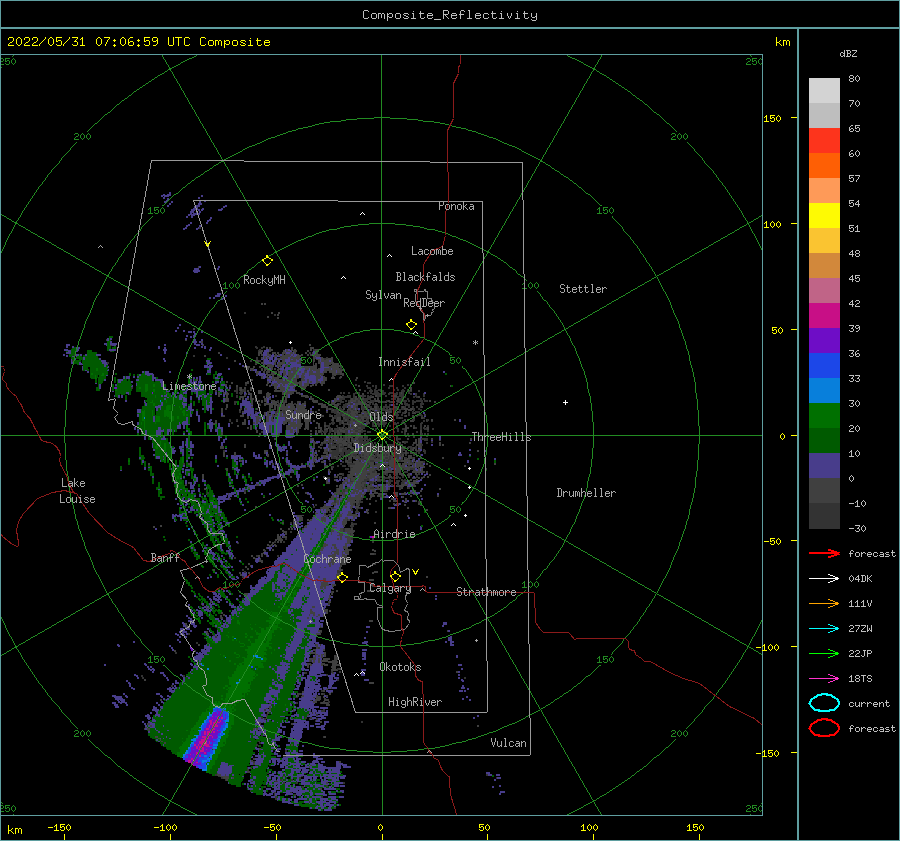The width and height of the screenshot is (900, 841).
Task: Click the Innisfail label
Action: (x=404, y=362)
